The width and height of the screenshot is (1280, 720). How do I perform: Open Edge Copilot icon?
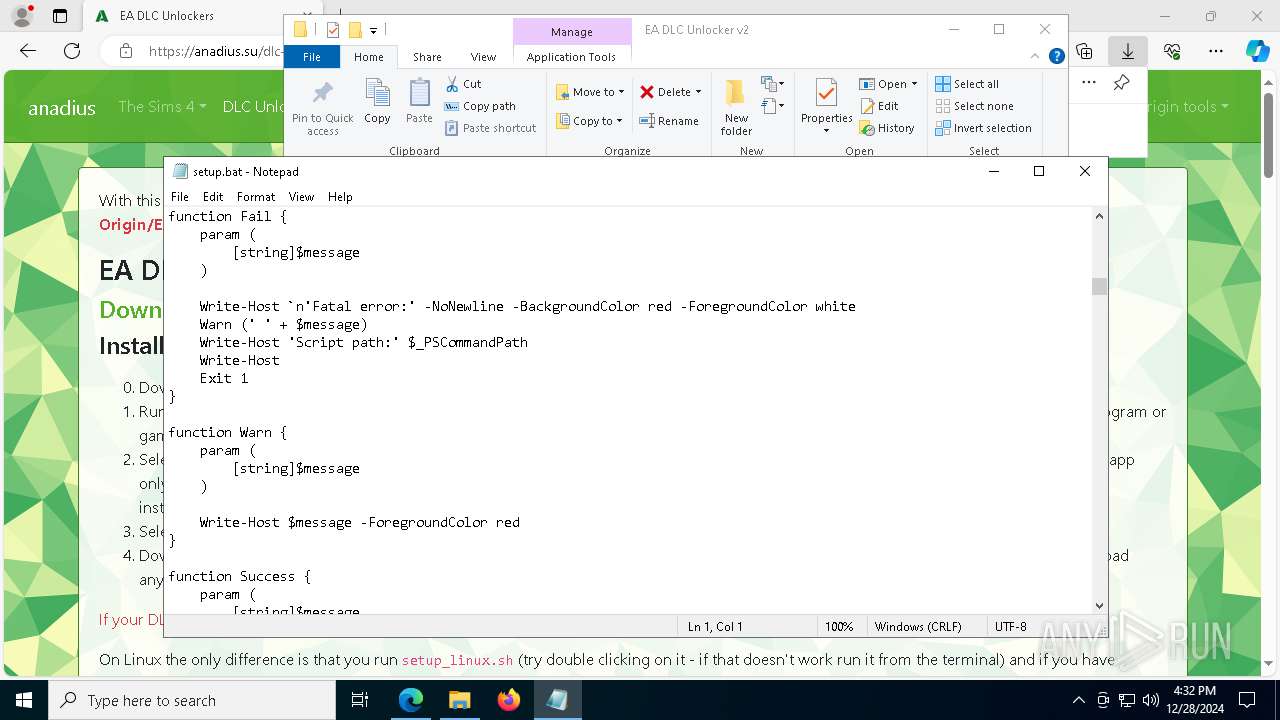pos(1257,51)
